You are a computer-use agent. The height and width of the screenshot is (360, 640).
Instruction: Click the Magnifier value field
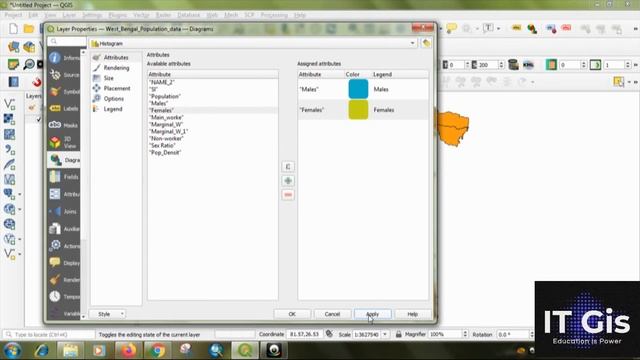445,334
